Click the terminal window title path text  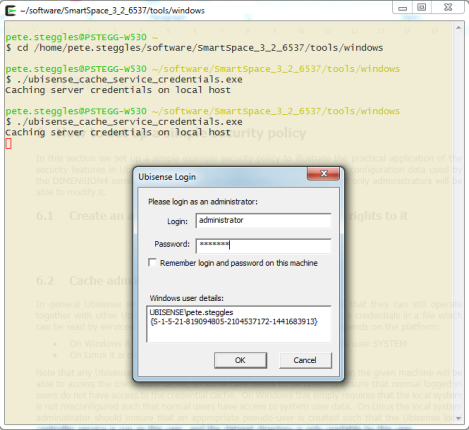click(x=112, y=11)
